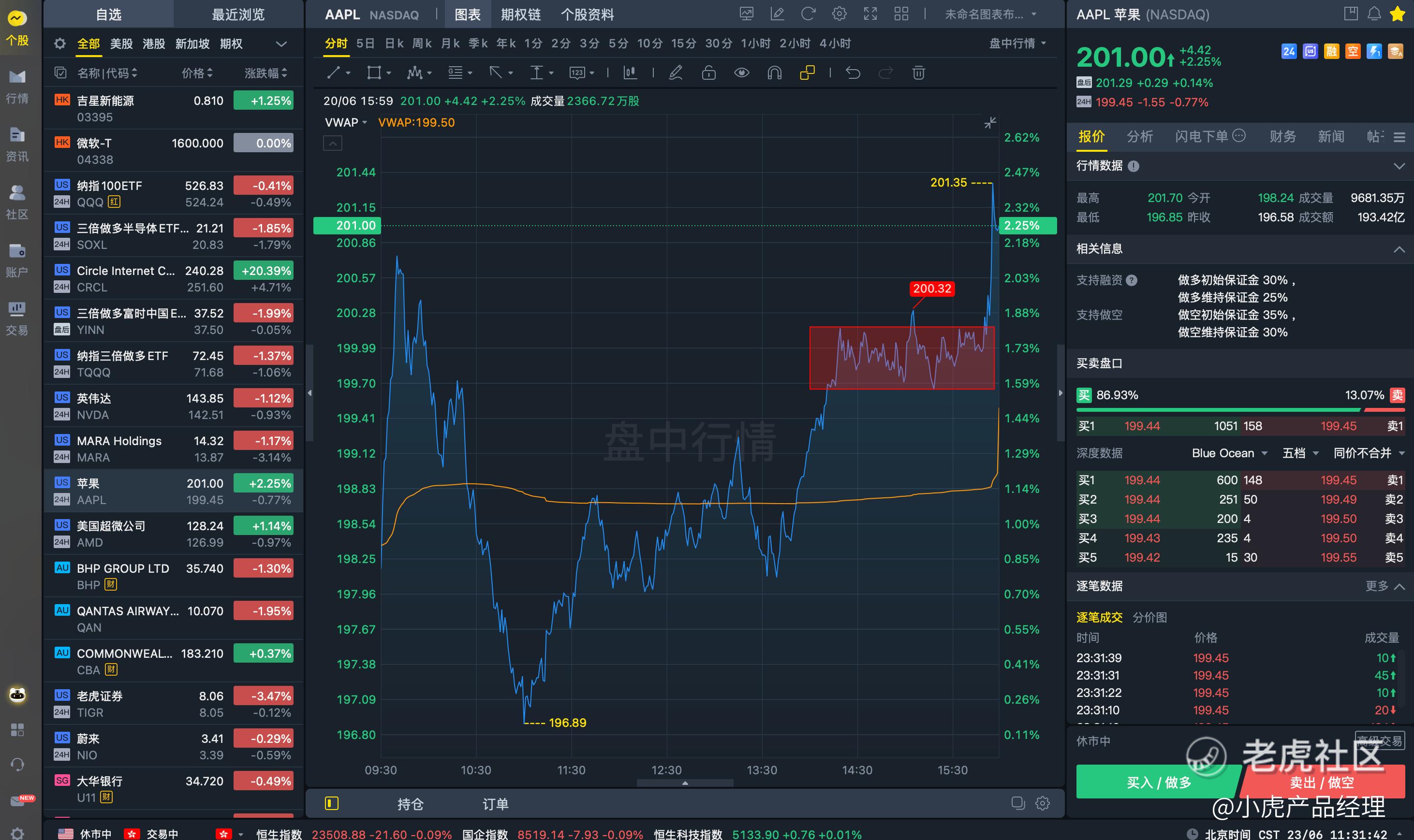Open the 行情 market sidebar icon

click(17, 87)
